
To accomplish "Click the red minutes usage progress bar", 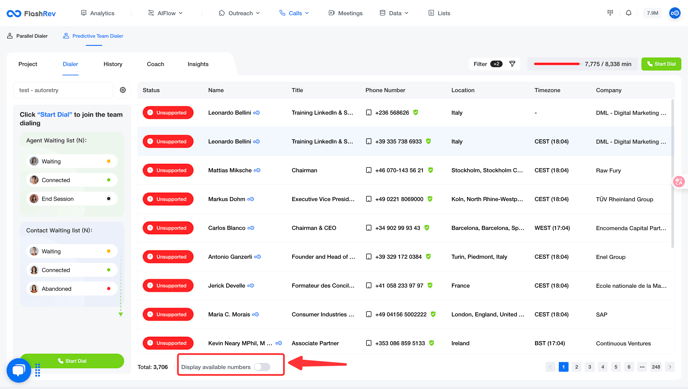I will pos(557,64).
